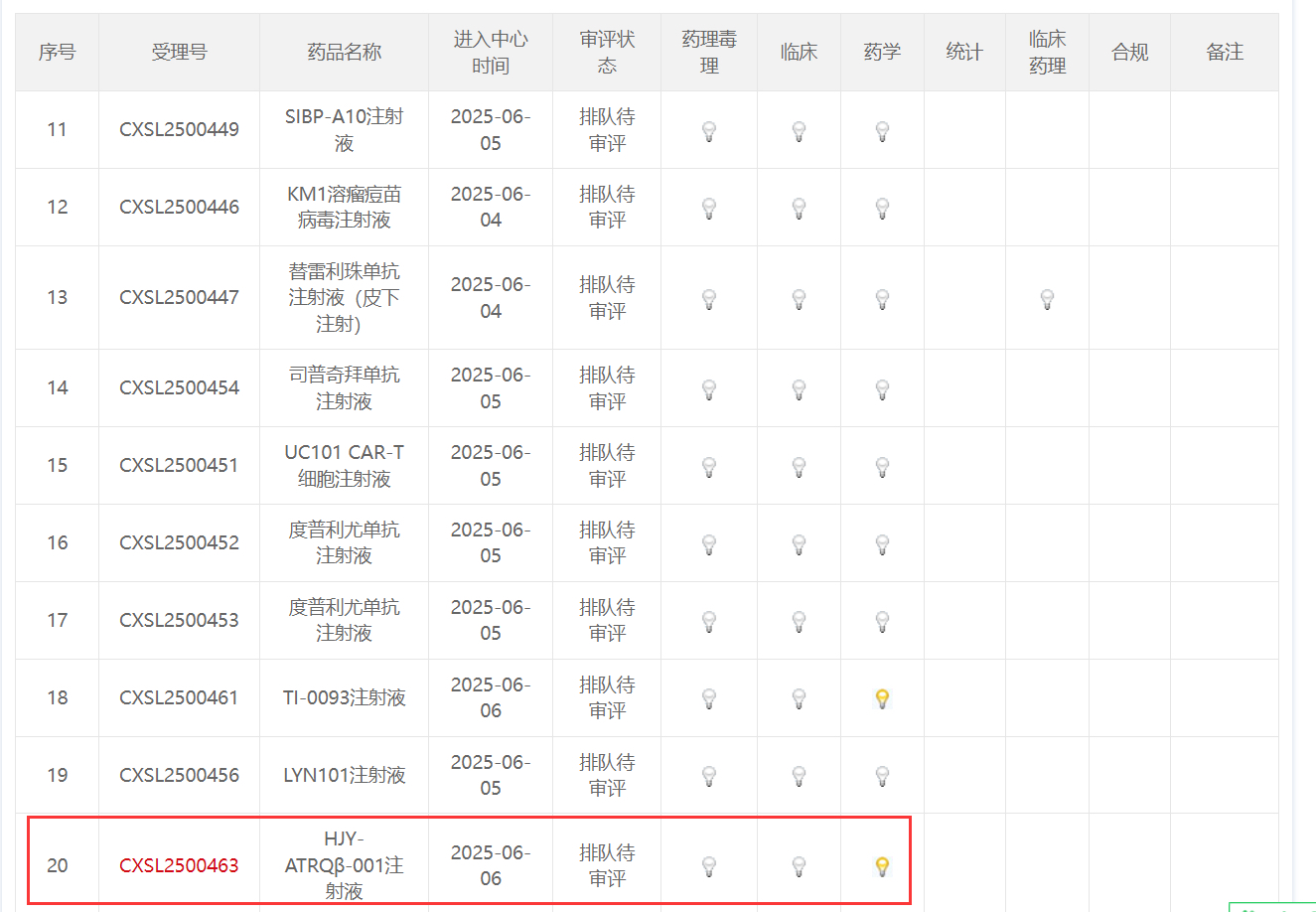
Task: Click 药理毒理 bulb icon for UC101 CAR-T细胞注射液
Action: [709, 466]
